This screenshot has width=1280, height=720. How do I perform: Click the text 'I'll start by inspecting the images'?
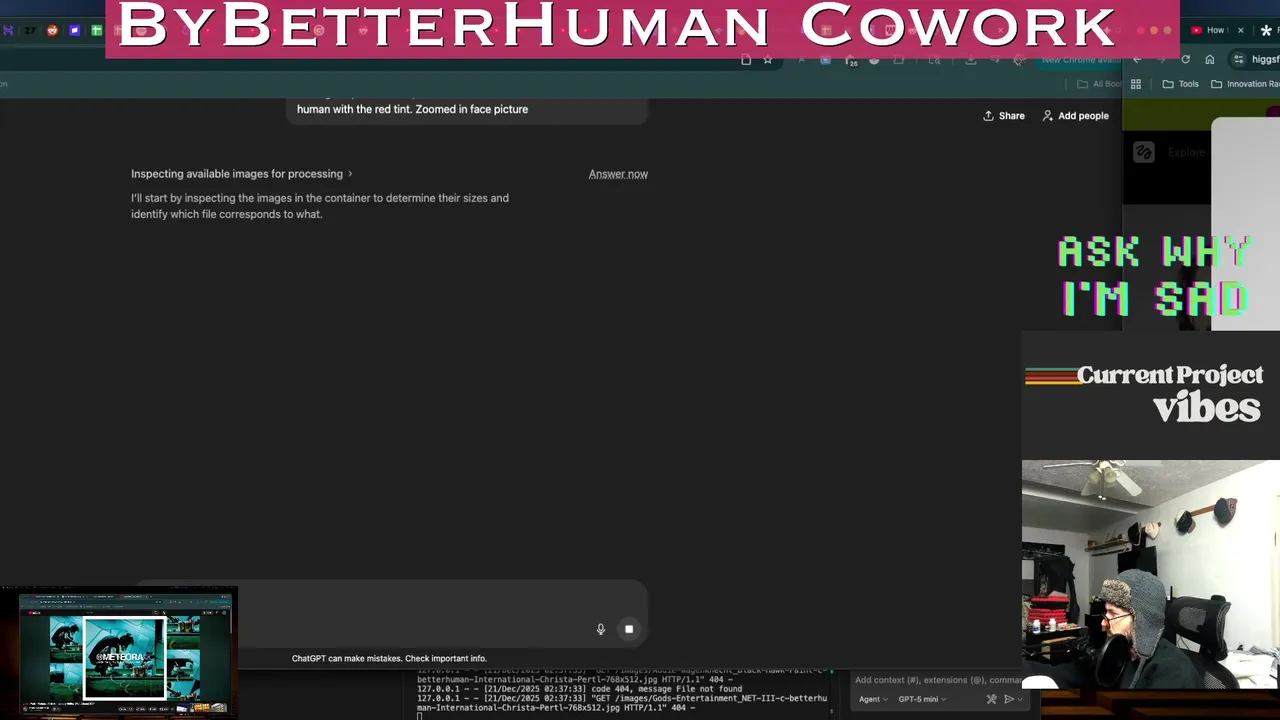click(320, 206)
